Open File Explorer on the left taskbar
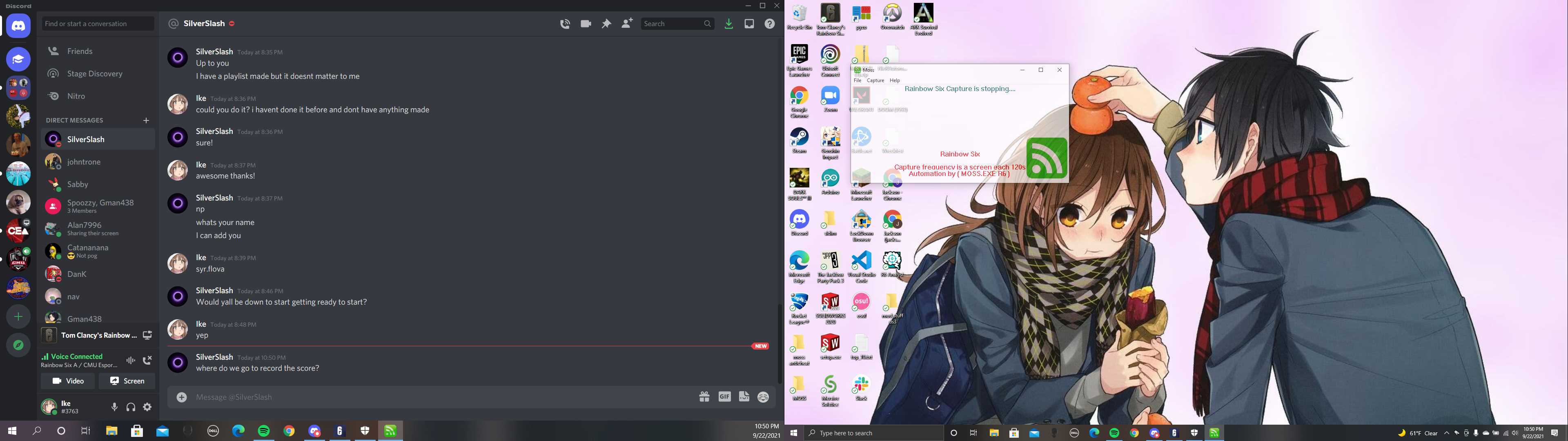Viewport: 1568px width, 441px height. pos(111,431)
